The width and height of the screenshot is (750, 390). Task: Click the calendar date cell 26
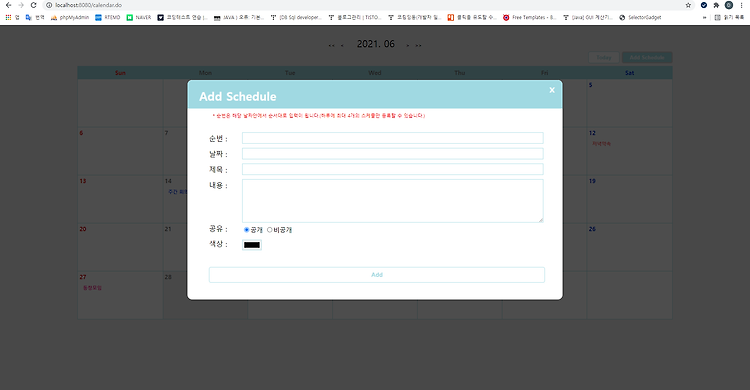(629, 247)
